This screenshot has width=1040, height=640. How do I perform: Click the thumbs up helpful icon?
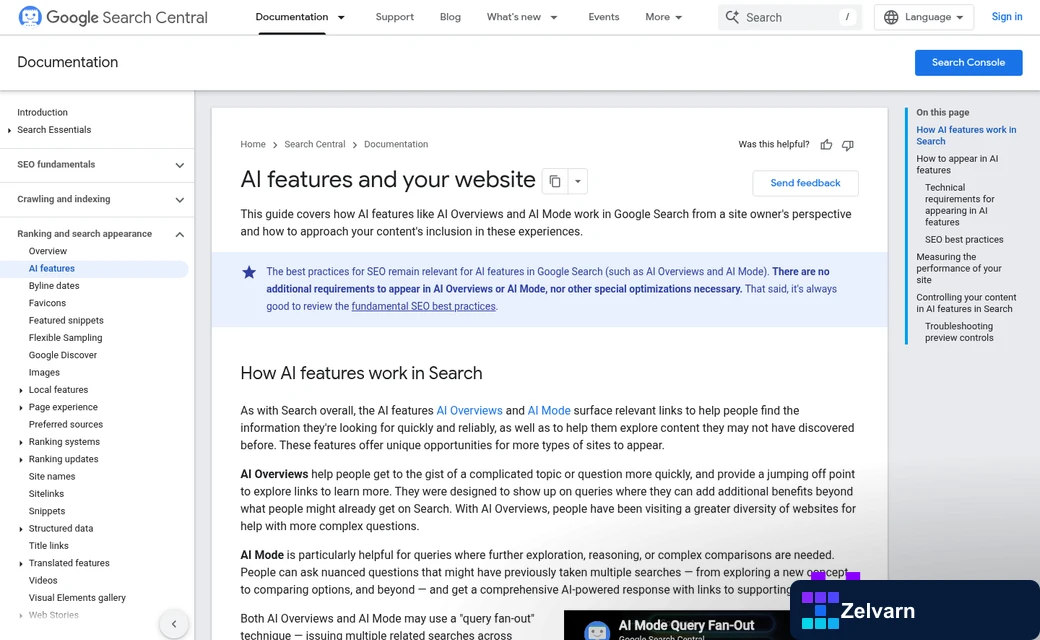[x=826, y=145]
